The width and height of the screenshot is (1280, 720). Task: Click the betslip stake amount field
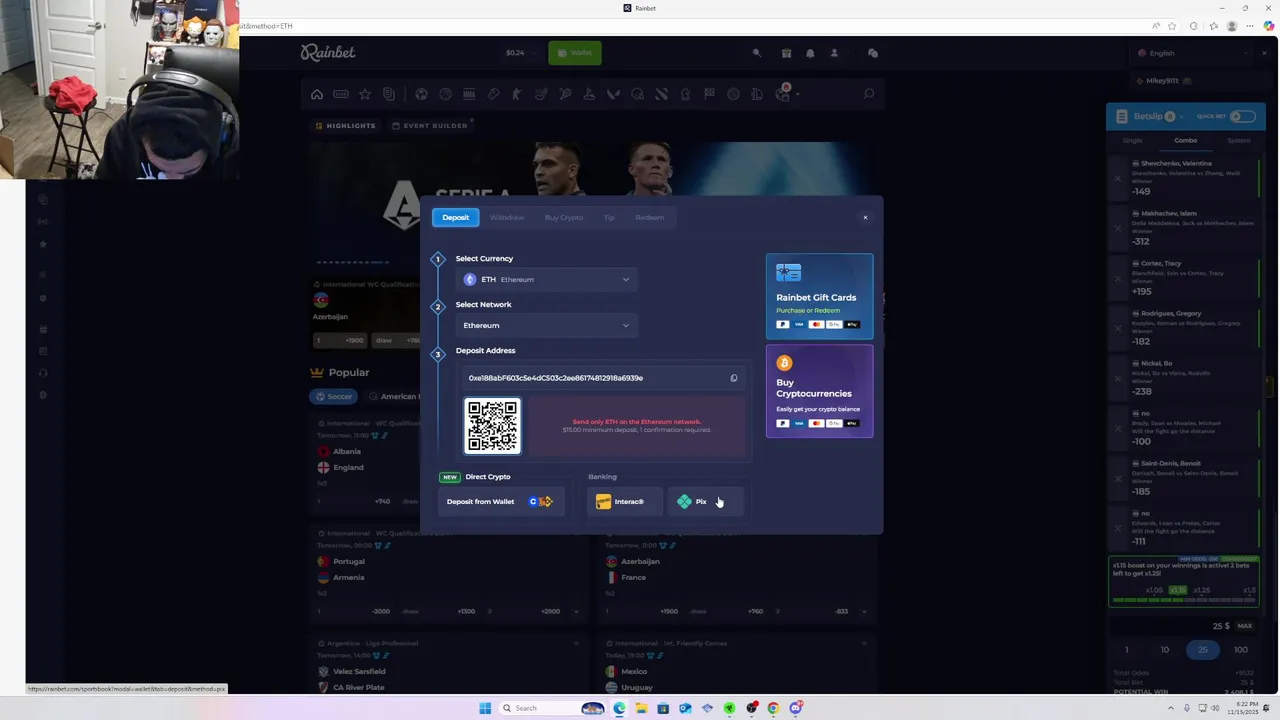[1183, 626]
